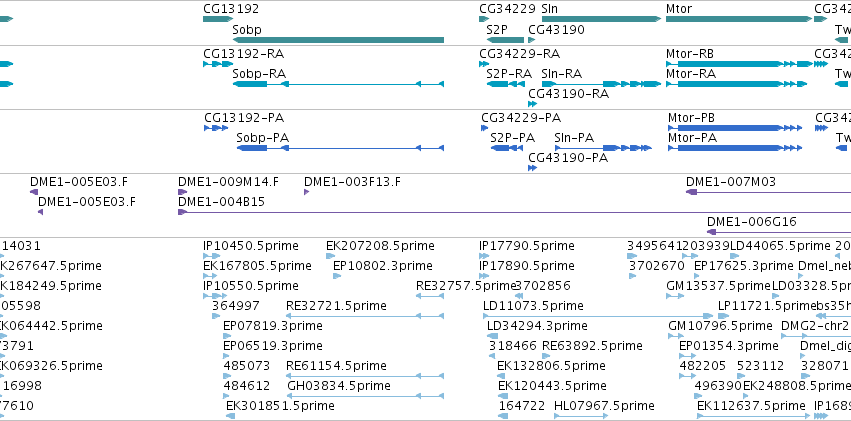Click the DME1-003F13.F clone marker

(x=306, y=192)
